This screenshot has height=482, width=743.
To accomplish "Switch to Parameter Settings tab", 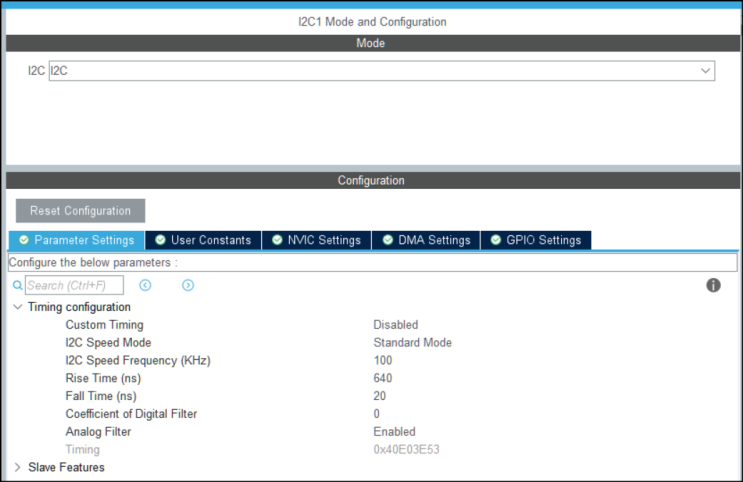I will coord(77,240).
